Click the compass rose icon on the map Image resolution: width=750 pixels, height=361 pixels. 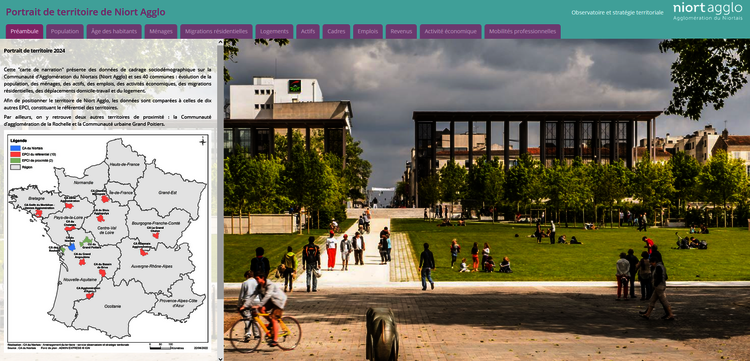click(x=203, y=141)
